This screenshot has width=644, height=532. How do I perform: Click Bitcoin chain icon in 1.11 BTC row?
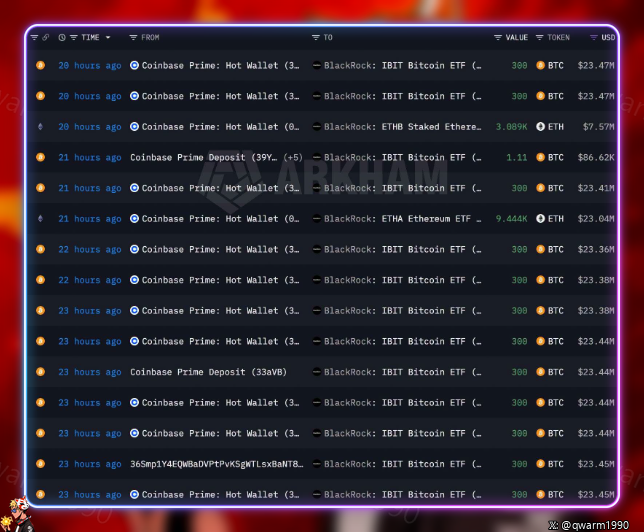click(x=40, y=157)
